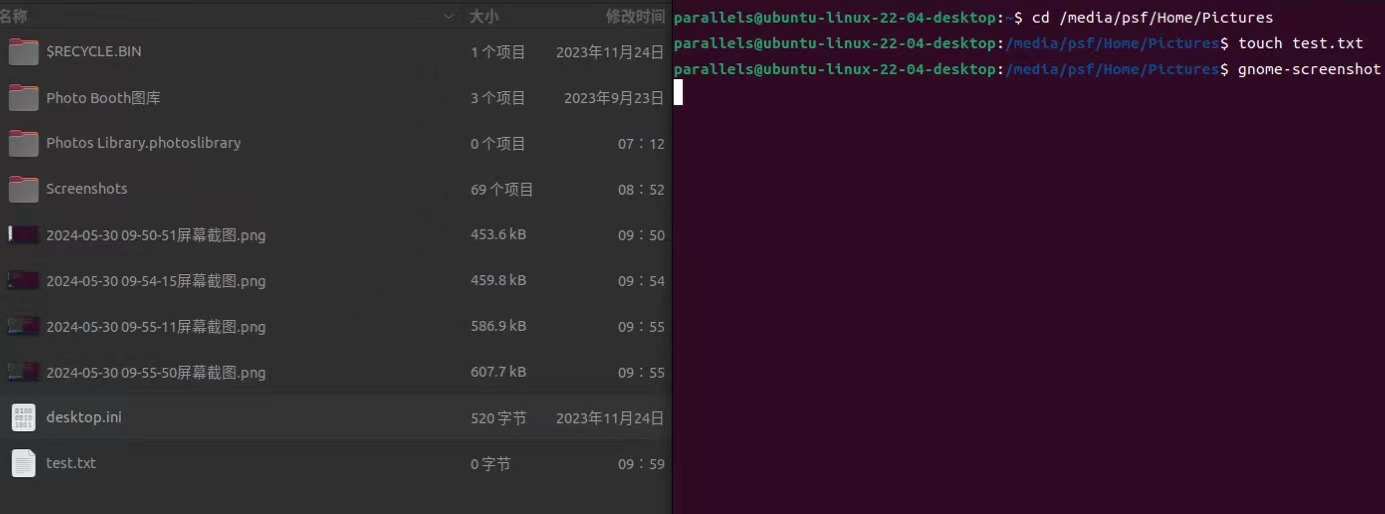Click the 3 个项目 size cell
1385x514 pixels.
coord(498,98)
